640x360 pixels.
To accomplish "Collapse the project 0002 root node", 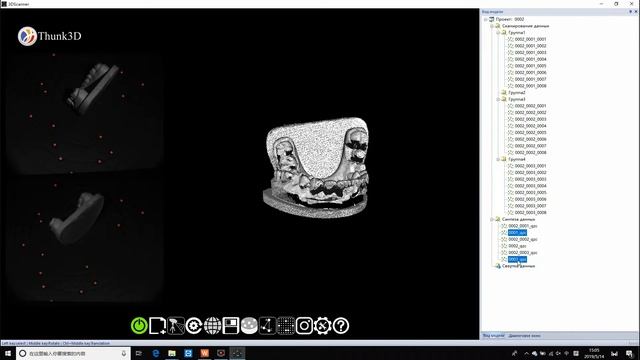I will pyautogui.click(x=485, y=19).
